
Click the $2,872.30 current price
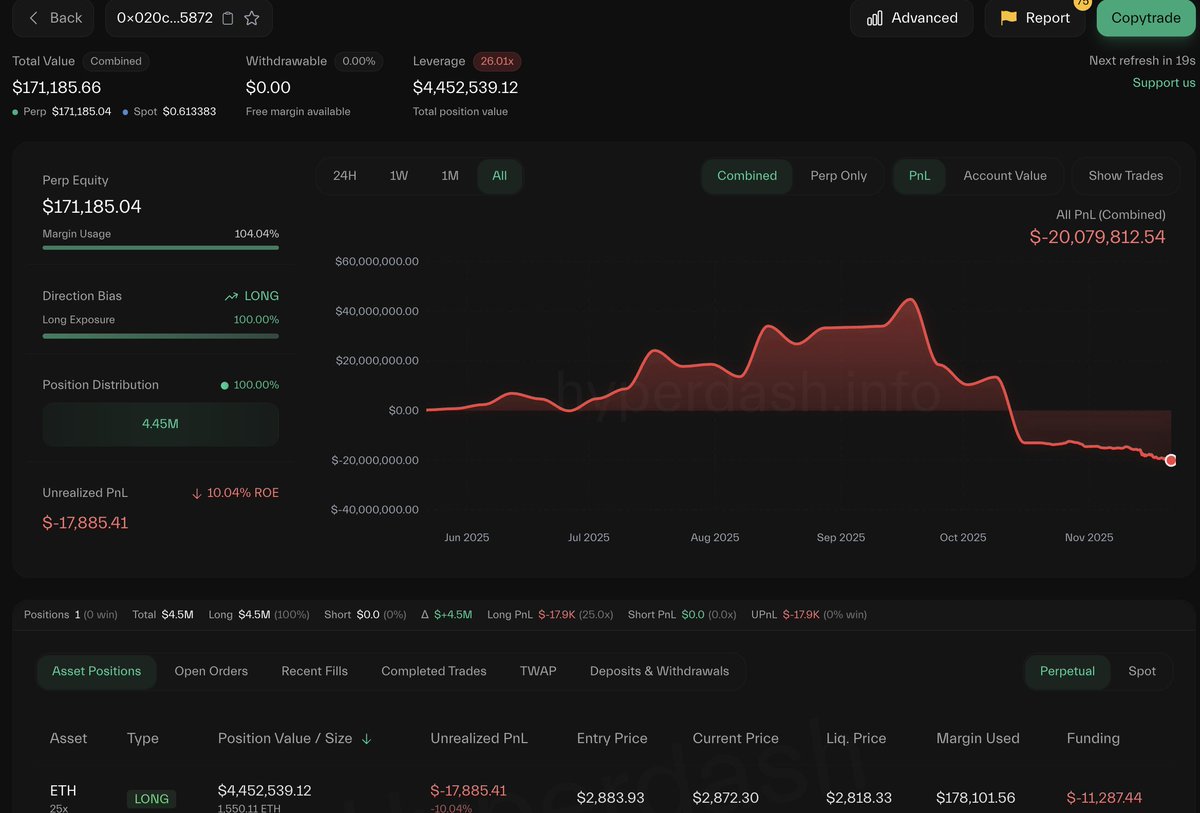(x=726, y=798)
